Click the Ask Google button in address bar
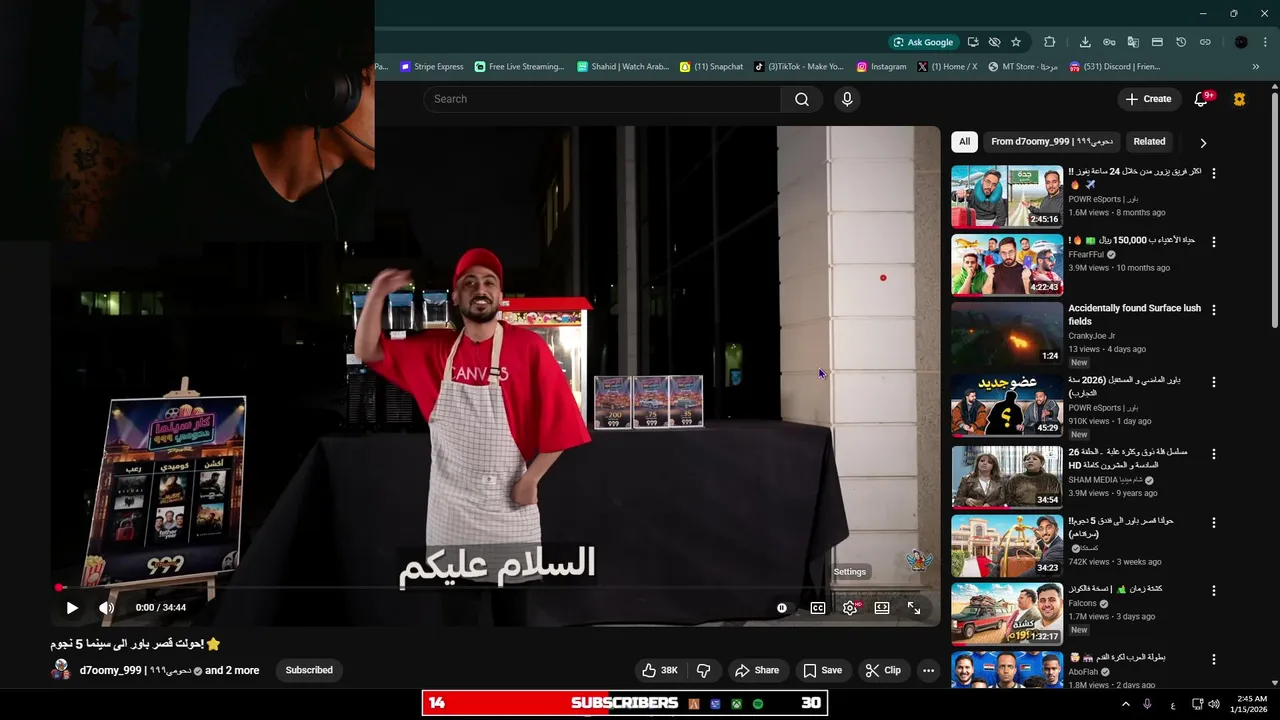The height and width of the screenshot is (720, 1280). click(x=923, y=42)
